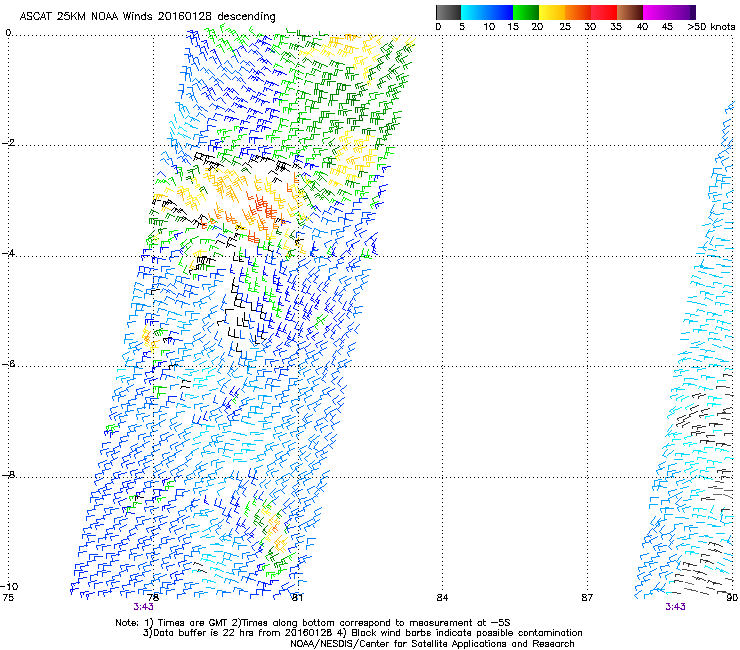Click the legend label '35'
The image size is (740, 650).
point(616,27)
